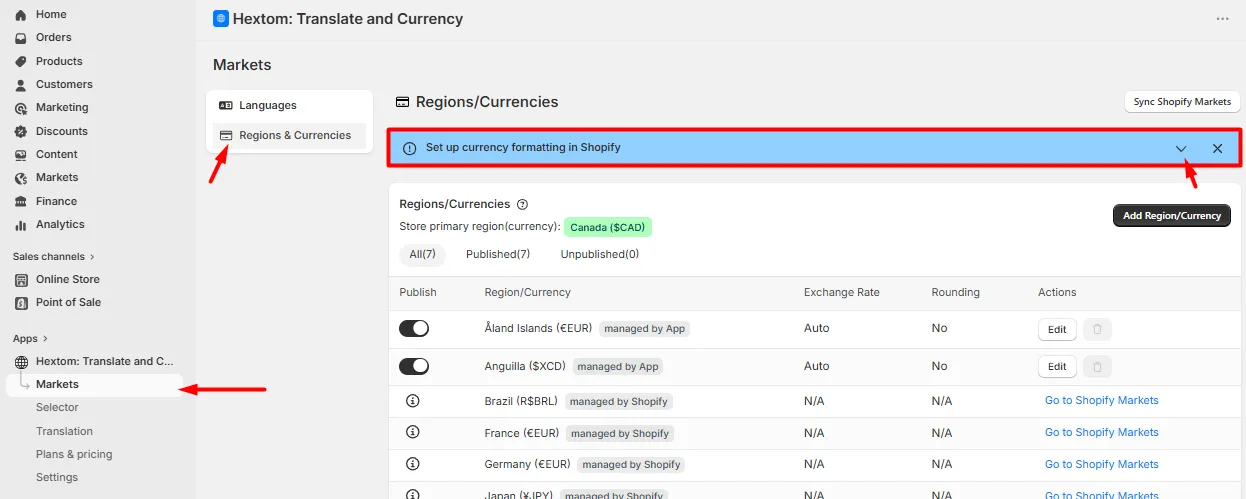Screen dimensions: 1246x499
Task: Click the Discounts badge icon
Action: click(21, 132)
